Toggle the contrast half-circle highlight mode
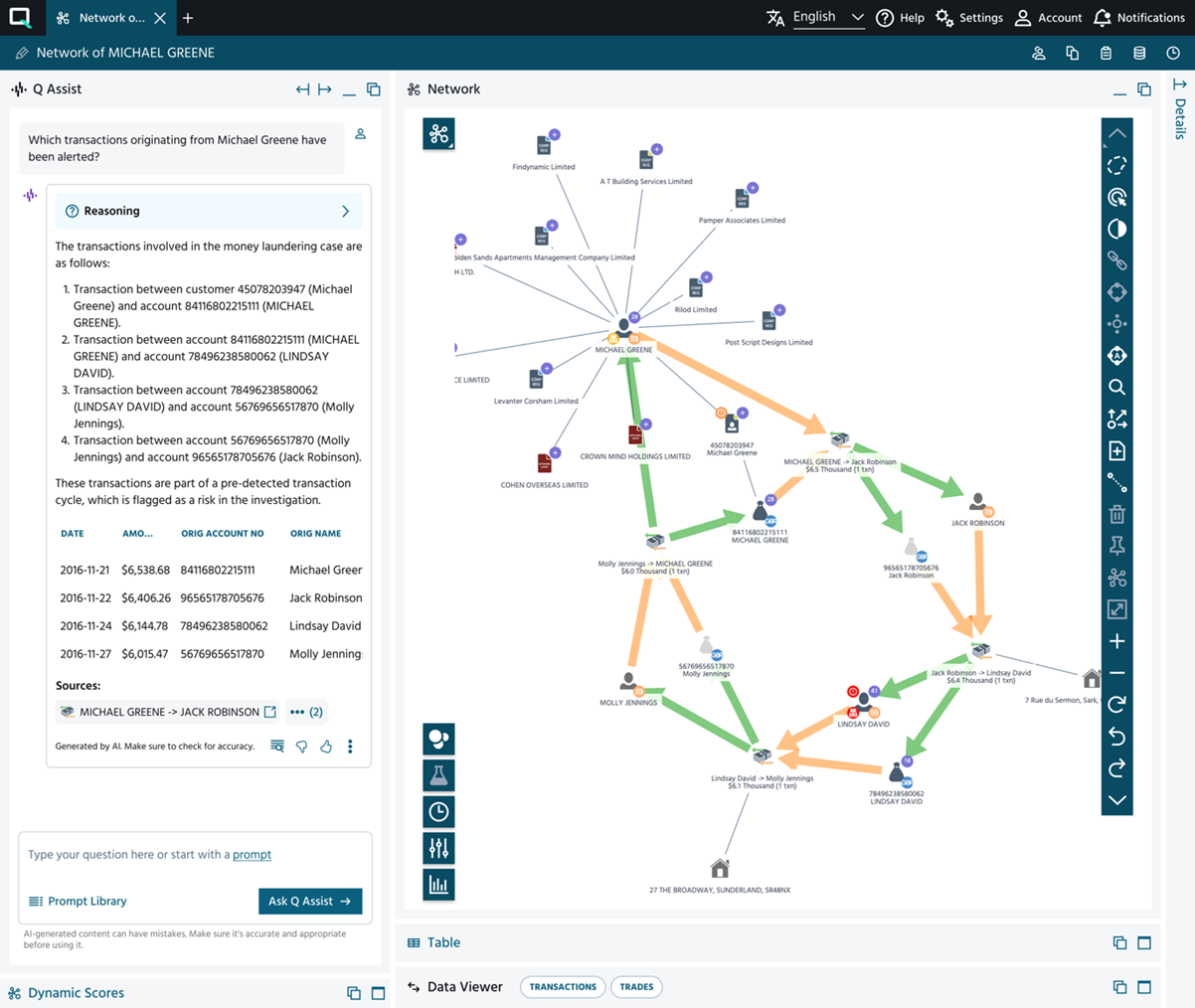The image size is (1195, 1008). point(1116,230)
